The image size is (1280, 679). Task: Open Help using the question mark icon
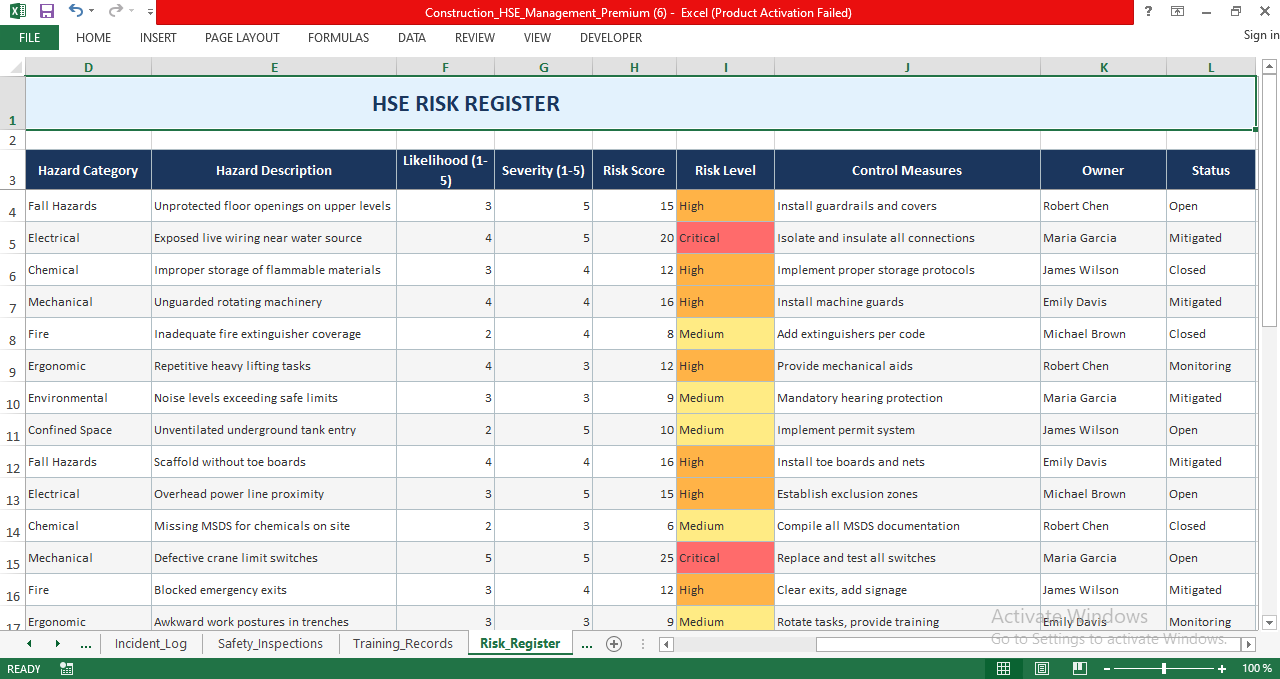click(x=1147, y=12)
